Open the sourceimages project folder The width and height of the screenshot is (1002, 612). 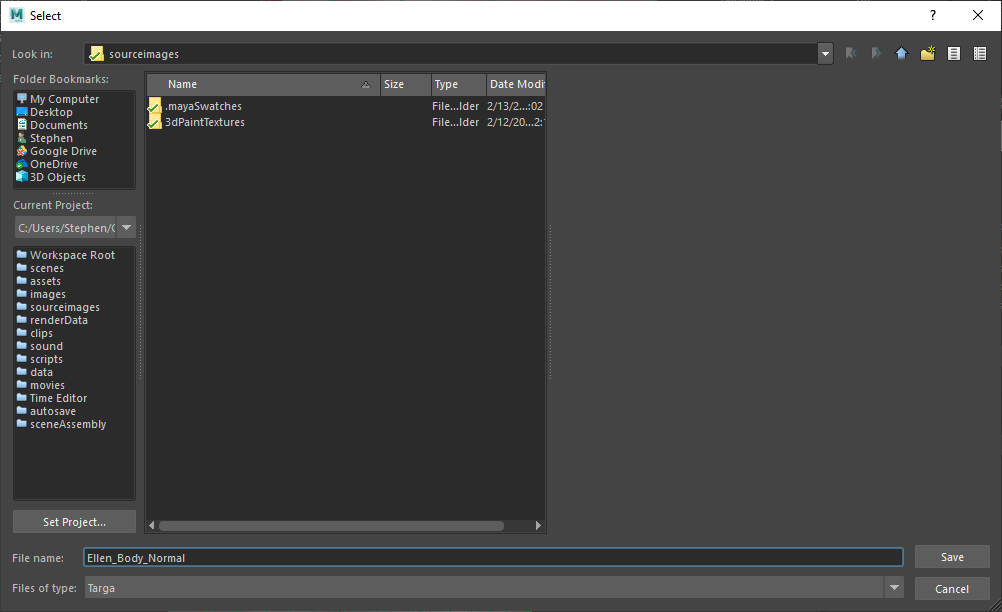click(x=64, y=307)
